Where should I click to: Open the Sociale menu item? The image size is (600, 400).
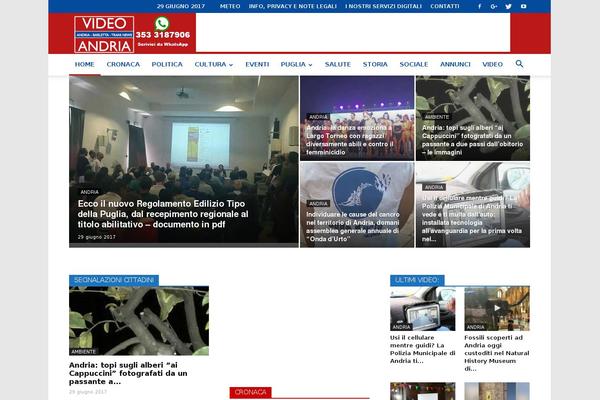pyautogui.click(x=414, y=64)
